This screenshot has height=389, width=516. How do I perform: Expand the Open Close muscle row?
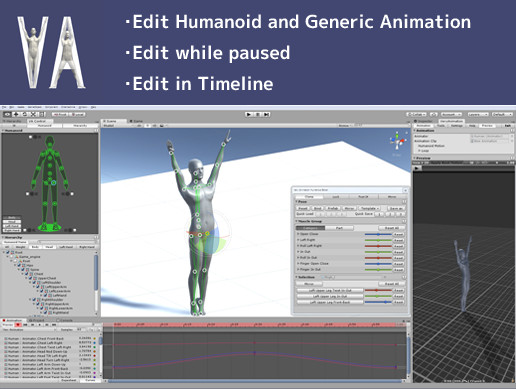[x=298, y=234]
